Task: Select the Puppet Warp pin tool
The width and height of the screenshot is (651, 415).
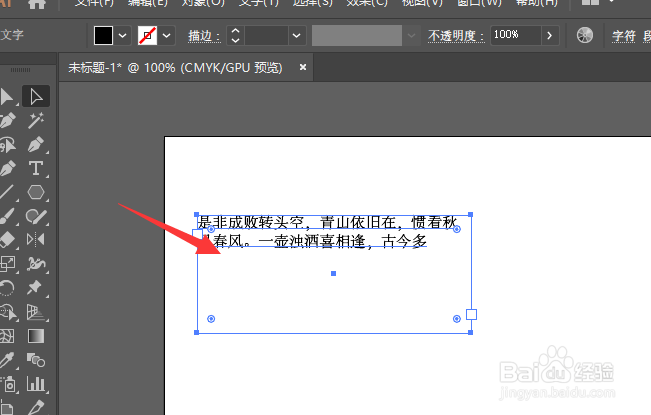Action: point(35,288)
